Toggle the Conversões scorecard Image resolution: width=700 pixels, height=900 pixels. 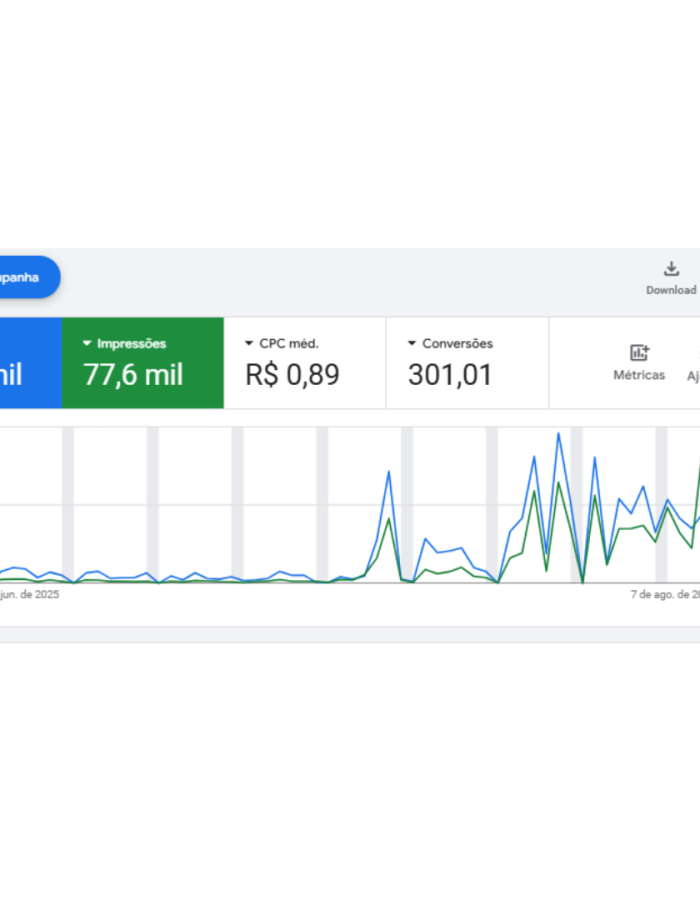coord(466,363)
